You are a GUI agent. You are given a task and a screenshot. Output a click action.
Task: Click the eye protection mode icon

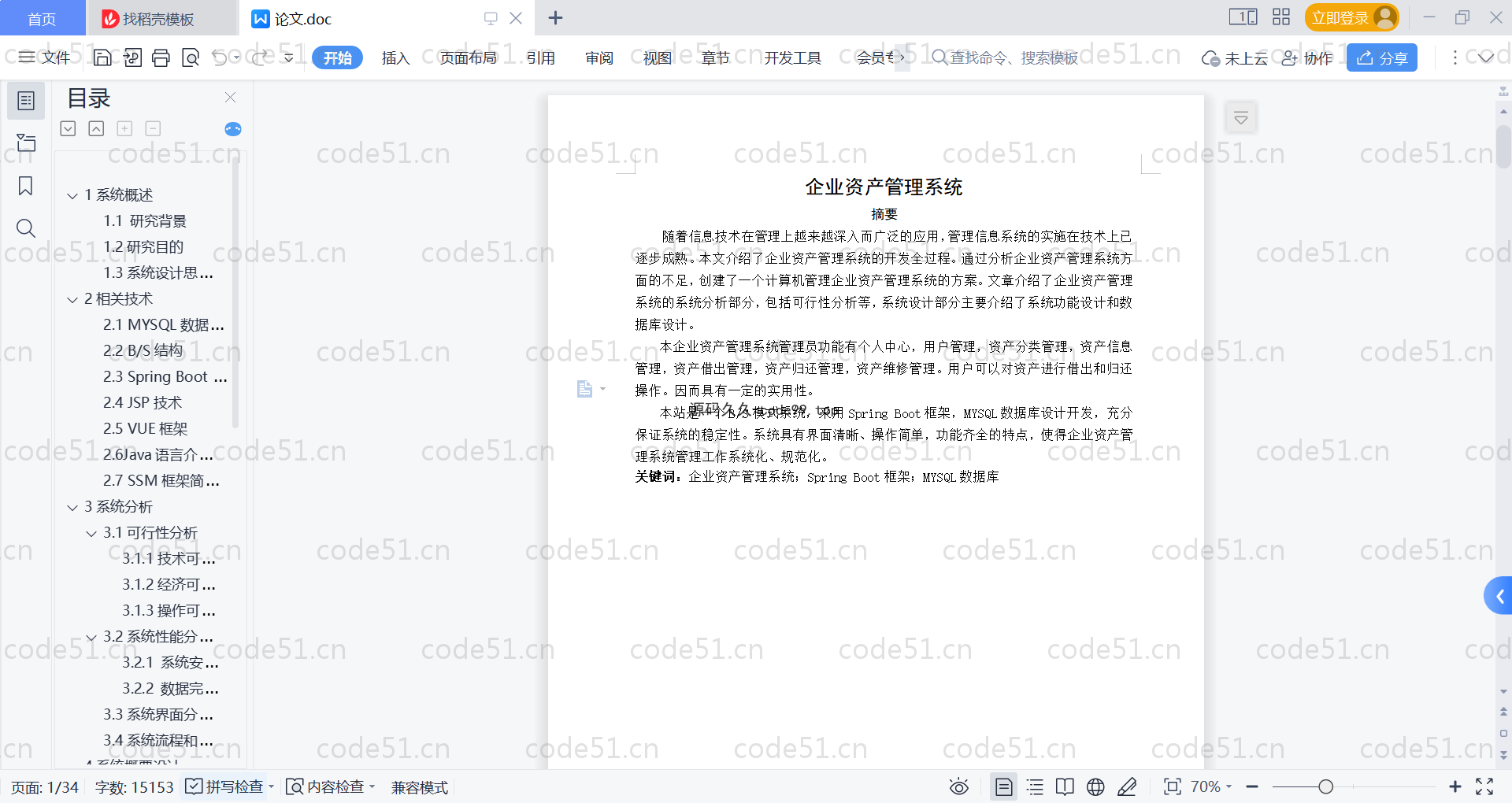tap(959, 786)
